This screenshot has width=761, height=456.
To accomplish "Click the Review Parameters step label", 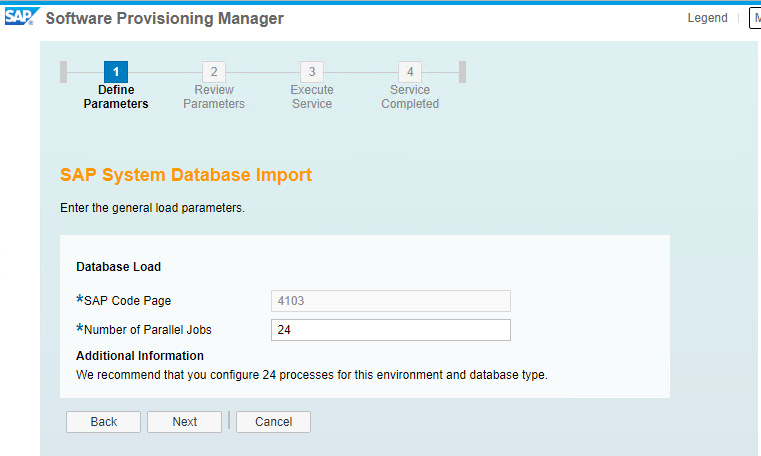I will (x=214, y=97).
